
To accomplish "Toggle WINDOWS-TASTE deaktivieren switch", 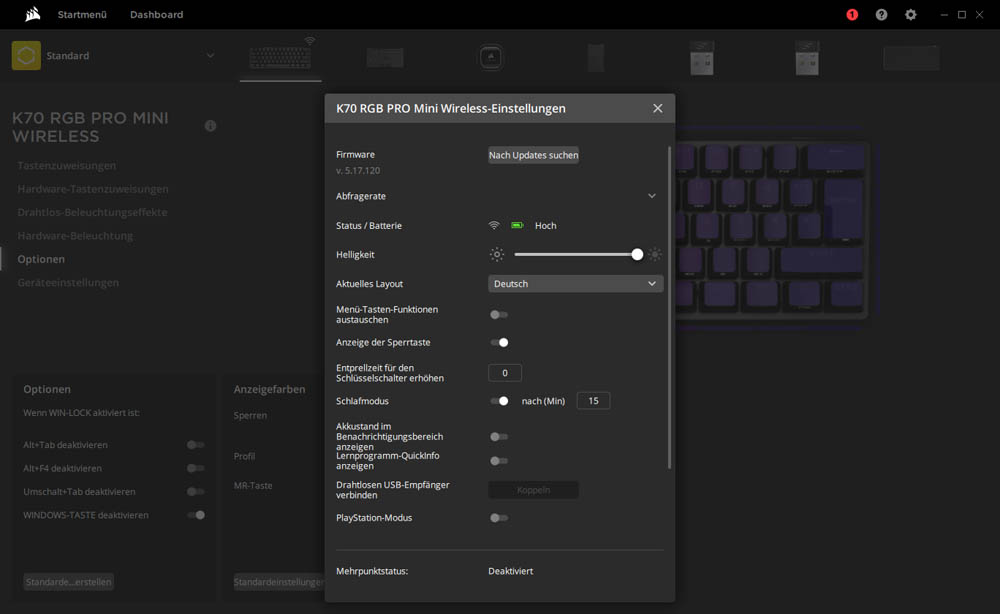I will 196,515.
